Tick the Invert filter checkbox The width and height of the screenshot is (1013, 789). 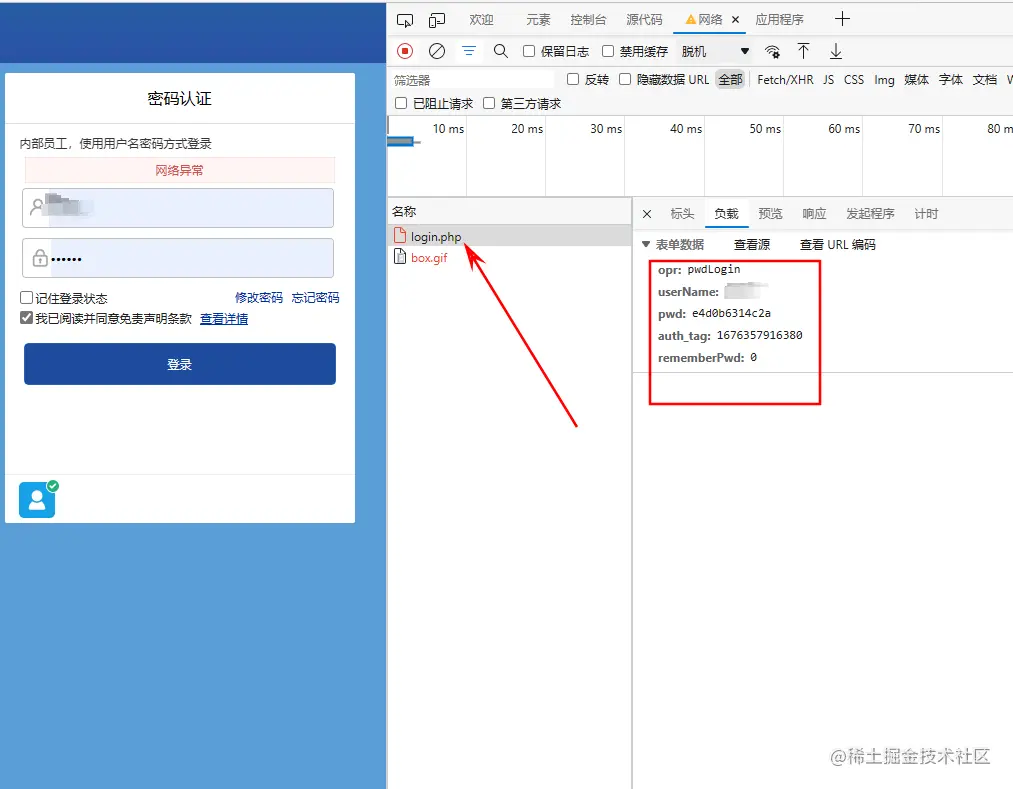(572, 79)
